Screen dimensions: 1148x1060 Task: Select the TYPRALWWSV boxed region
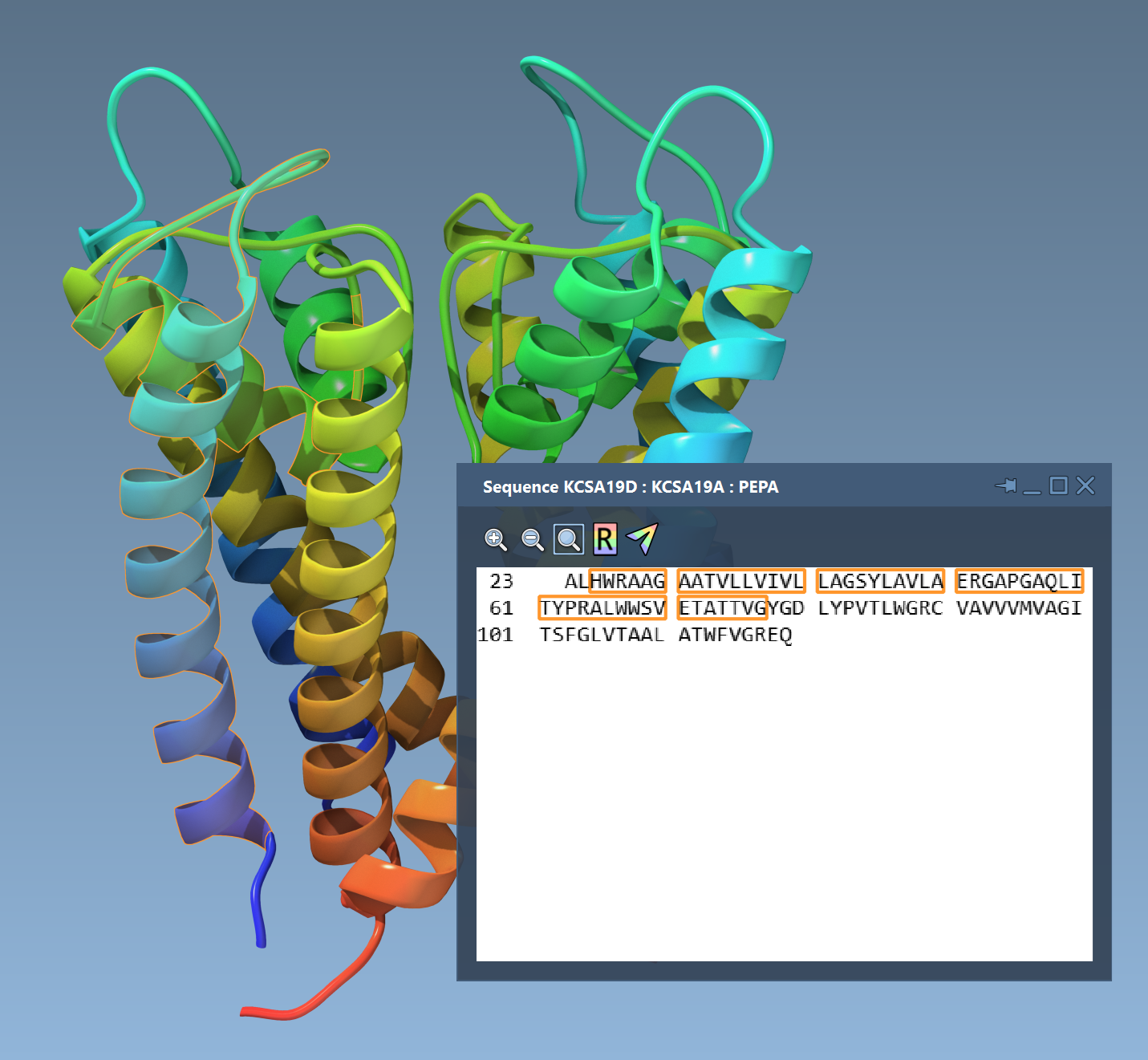(x=602, y=608)
